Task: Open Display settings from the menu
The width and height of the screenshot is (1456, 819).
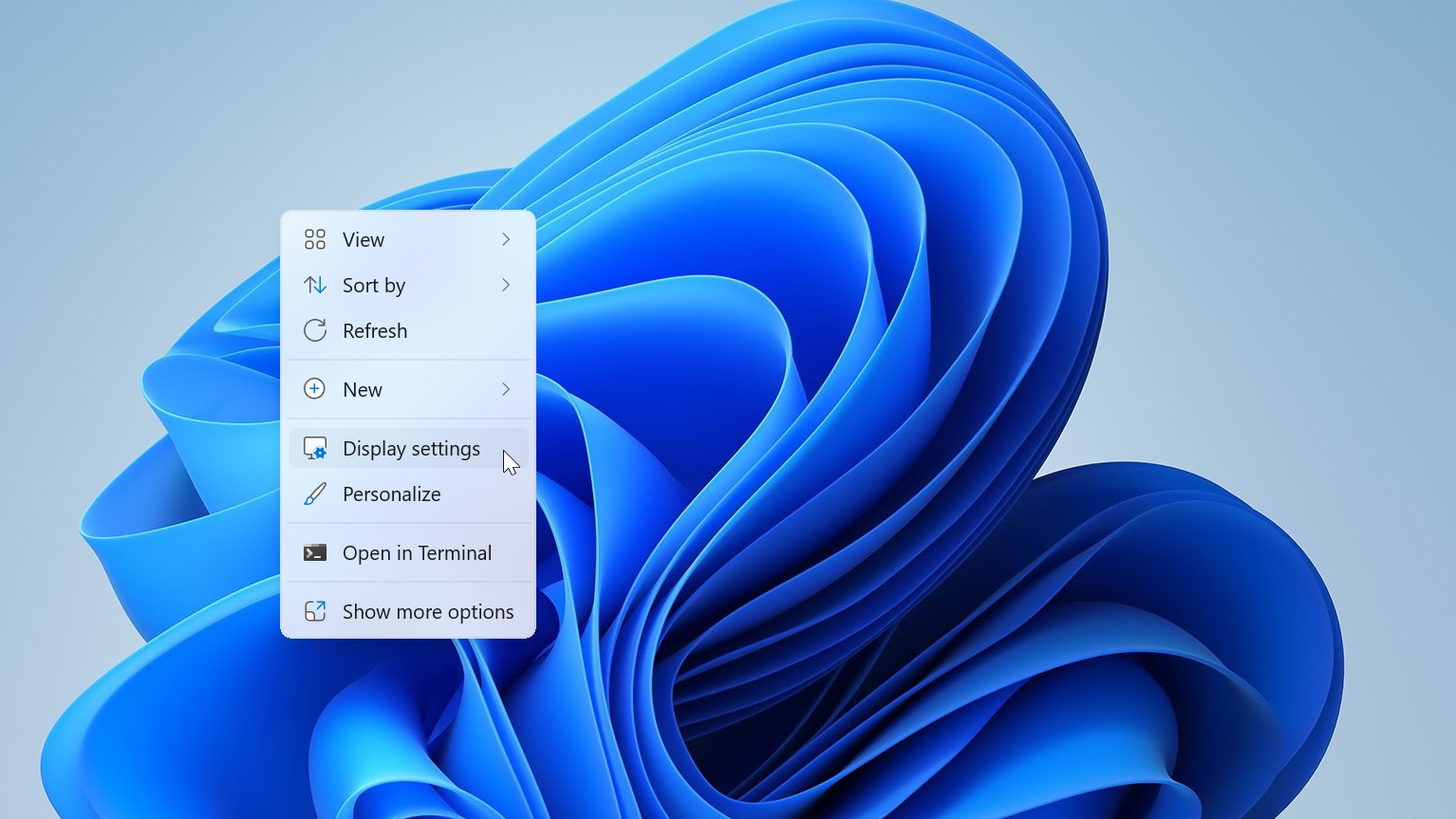Action: coord(411,449)
